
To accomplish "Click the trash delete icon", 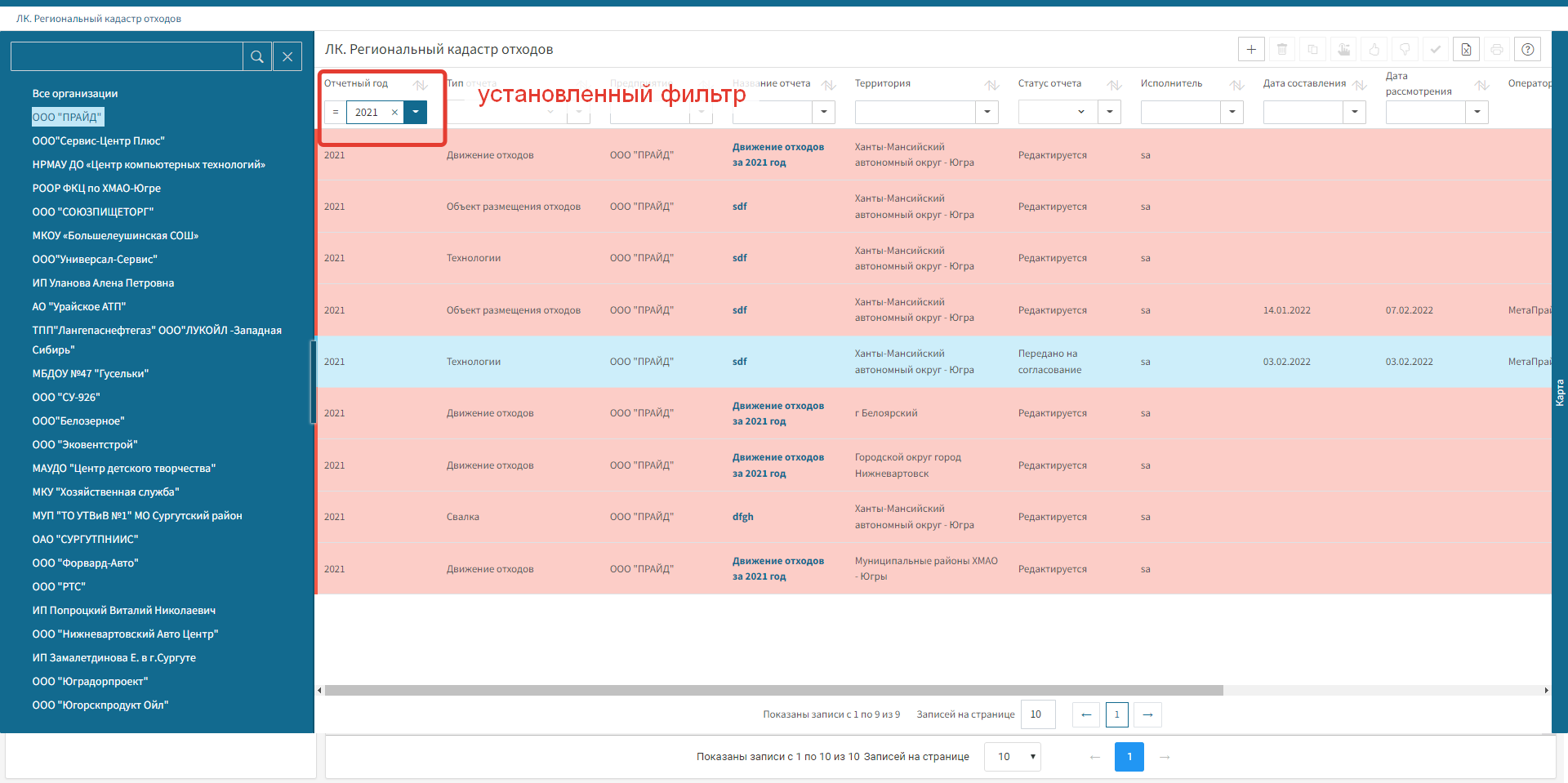I will (x=1282, y=50).
